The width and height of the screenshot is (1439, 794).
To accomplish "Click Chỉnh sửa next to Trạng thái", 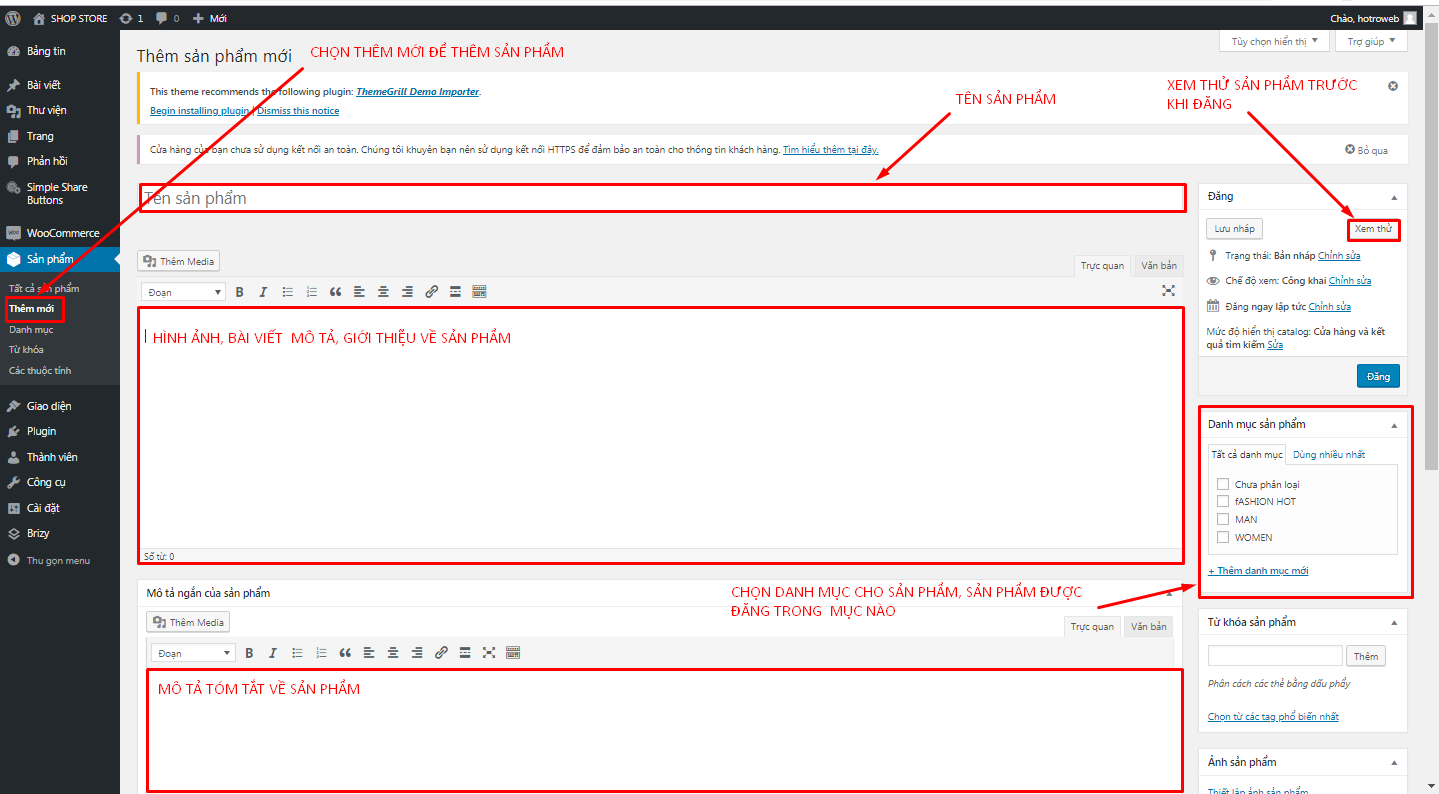I will pyautogui.click(x=1339, y=256).
